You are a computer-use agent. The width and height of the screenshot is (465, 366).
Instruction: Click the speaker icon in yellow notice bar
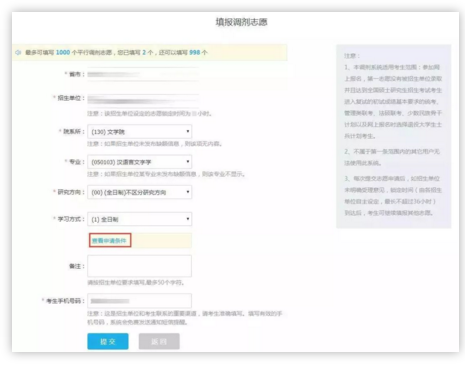tap(18, 52)
